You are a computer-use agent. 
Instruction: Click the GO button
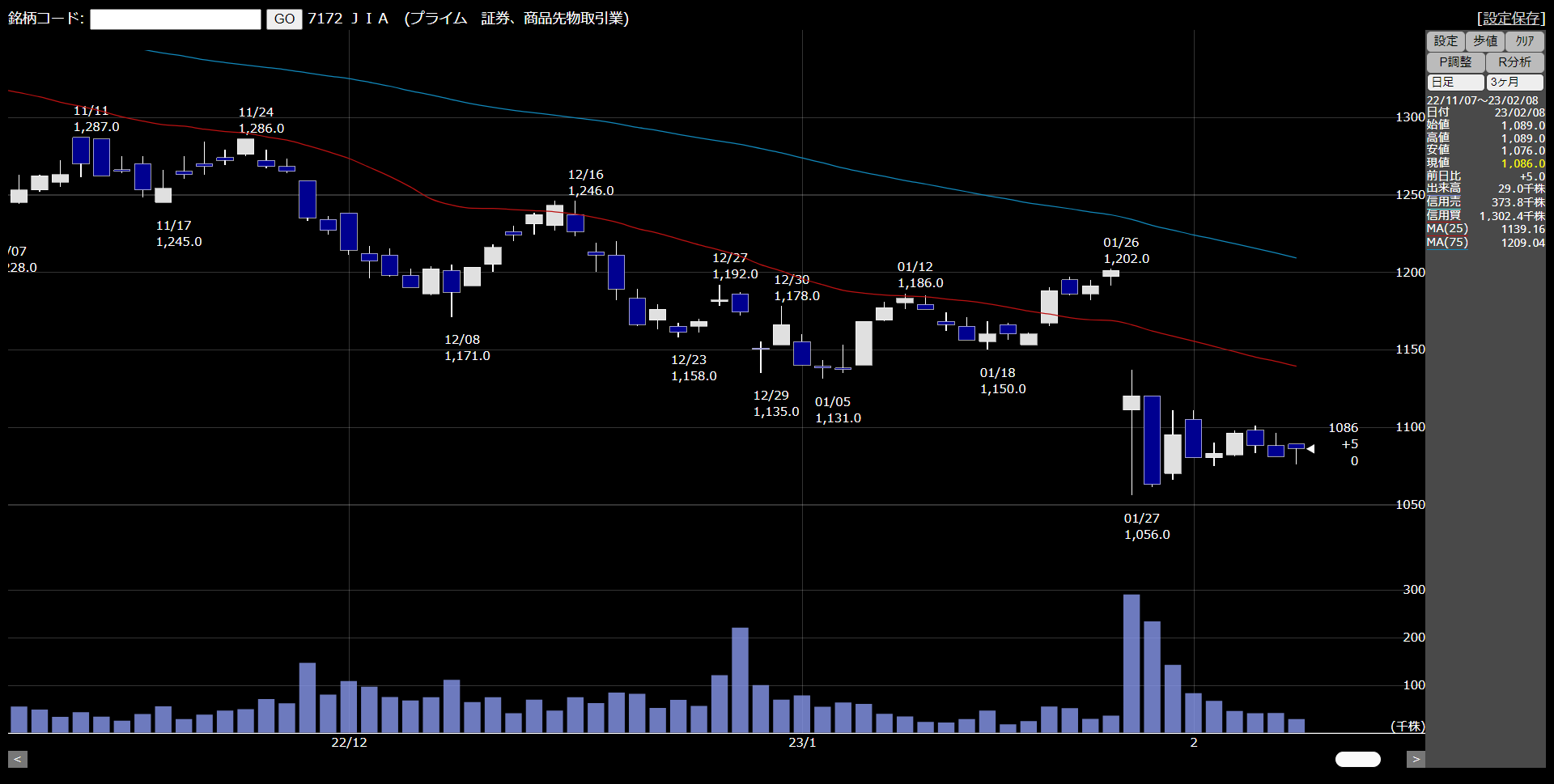coord(284,19)
